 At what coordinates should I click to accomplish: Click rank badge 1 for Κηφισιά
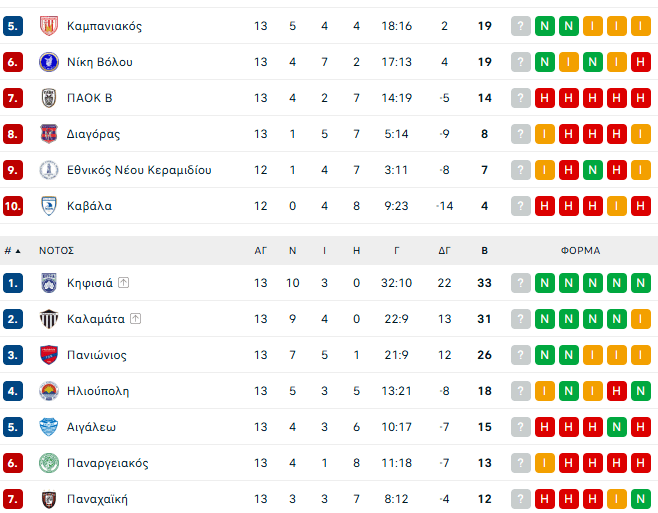(x=12, y=283)
